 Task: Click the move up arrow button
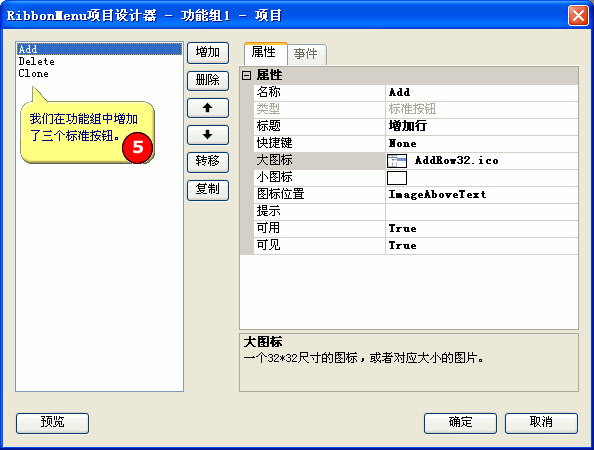point(208,108)
